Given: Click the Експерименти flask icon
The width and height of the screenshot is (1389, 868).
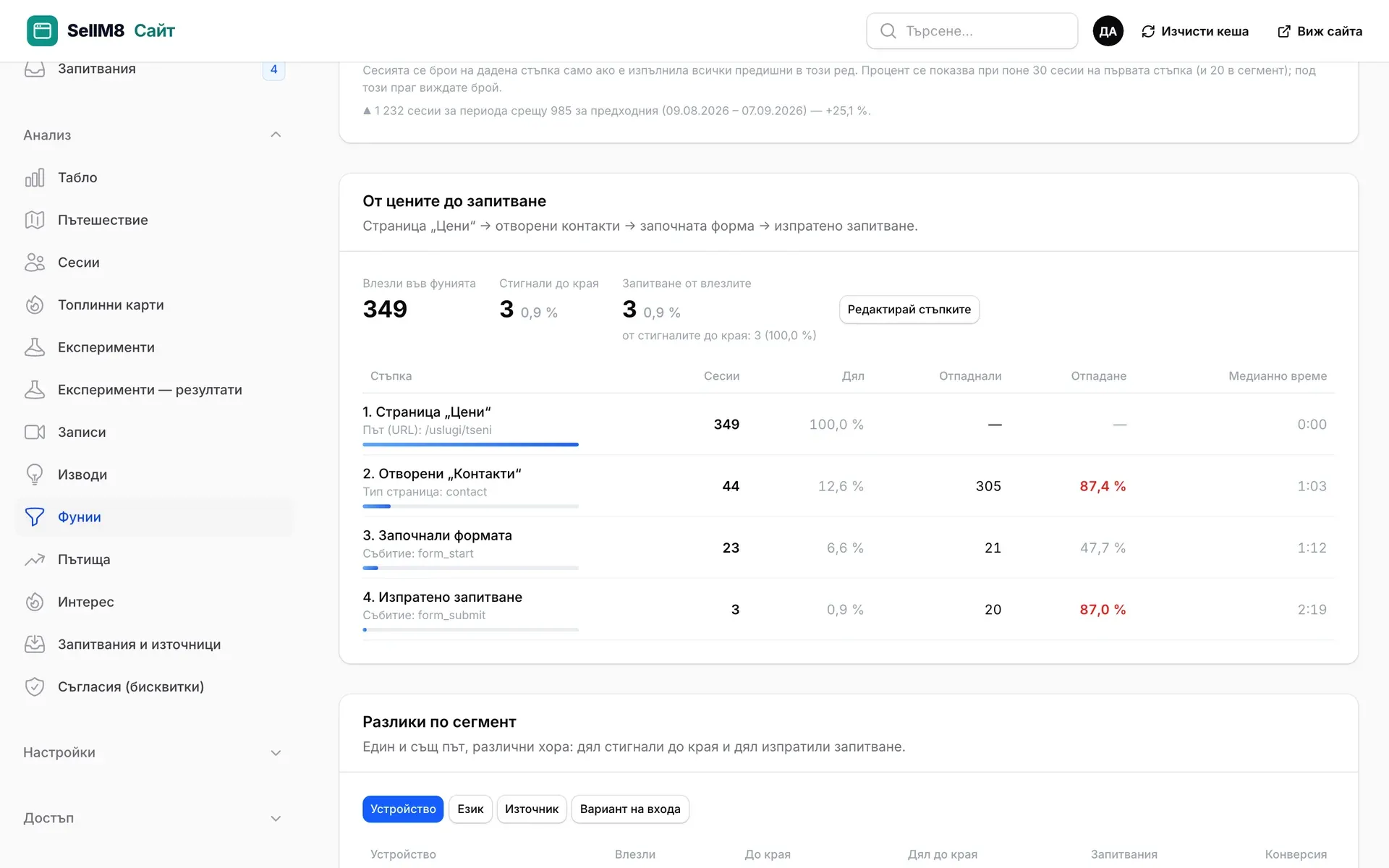Looking at the screenshot, I should click(35, 347).
